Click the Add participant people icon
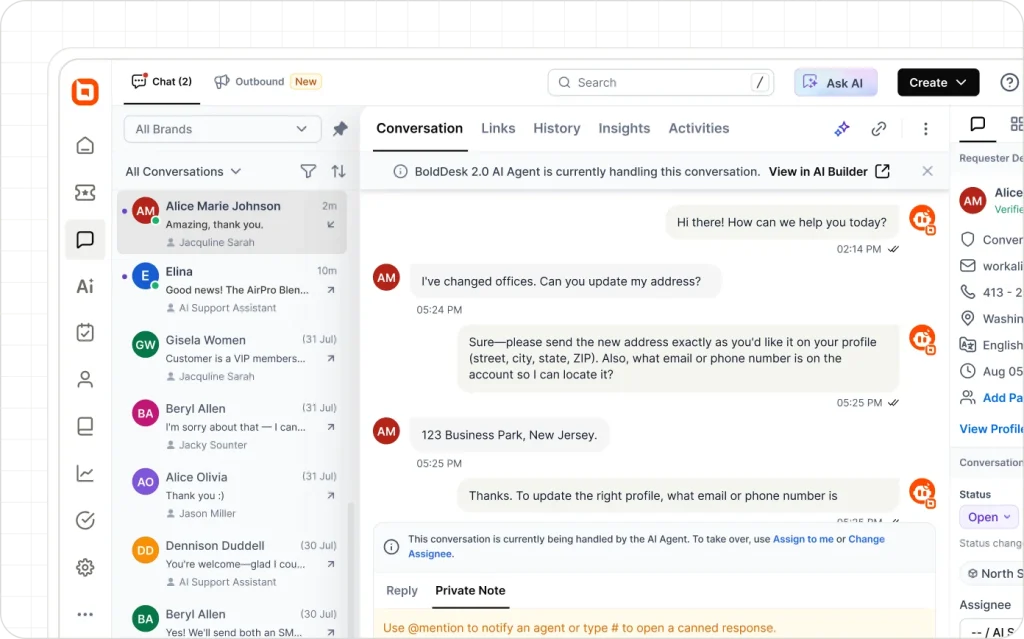 [x=967, y=397]
